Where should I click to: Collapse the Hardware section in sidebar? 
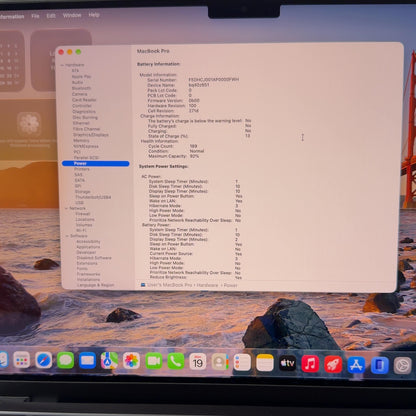tap(62, 65)
